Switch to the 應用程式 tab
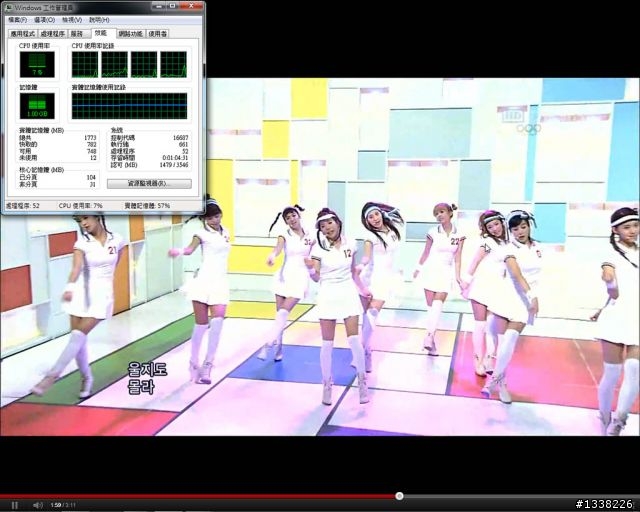Image resolution: width=640 pixels, height=512 pixels. [22, 34]
